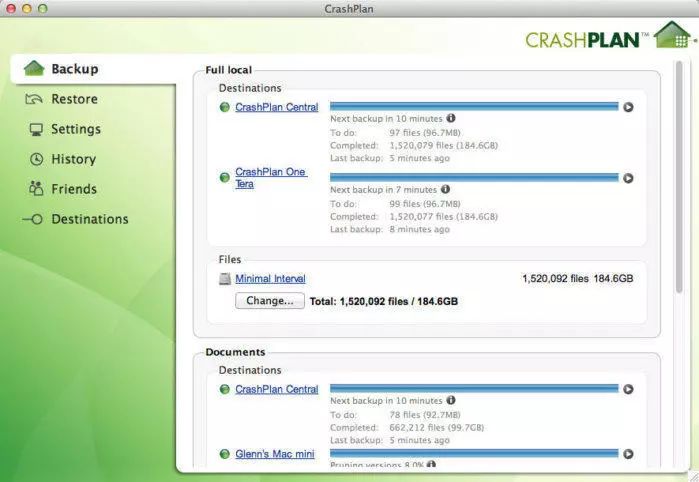Open the Backup section in sidebar
The image size is (699, 482).
93,69
